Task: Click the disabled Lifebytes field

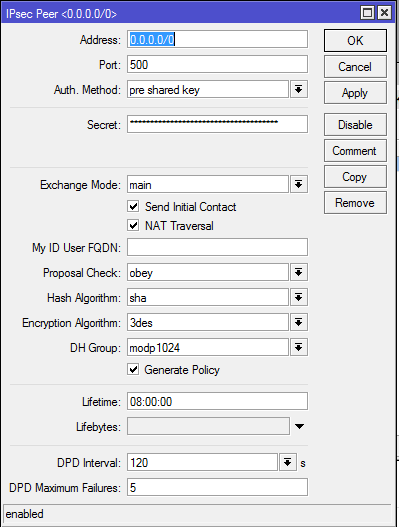Action: [208, 426]
